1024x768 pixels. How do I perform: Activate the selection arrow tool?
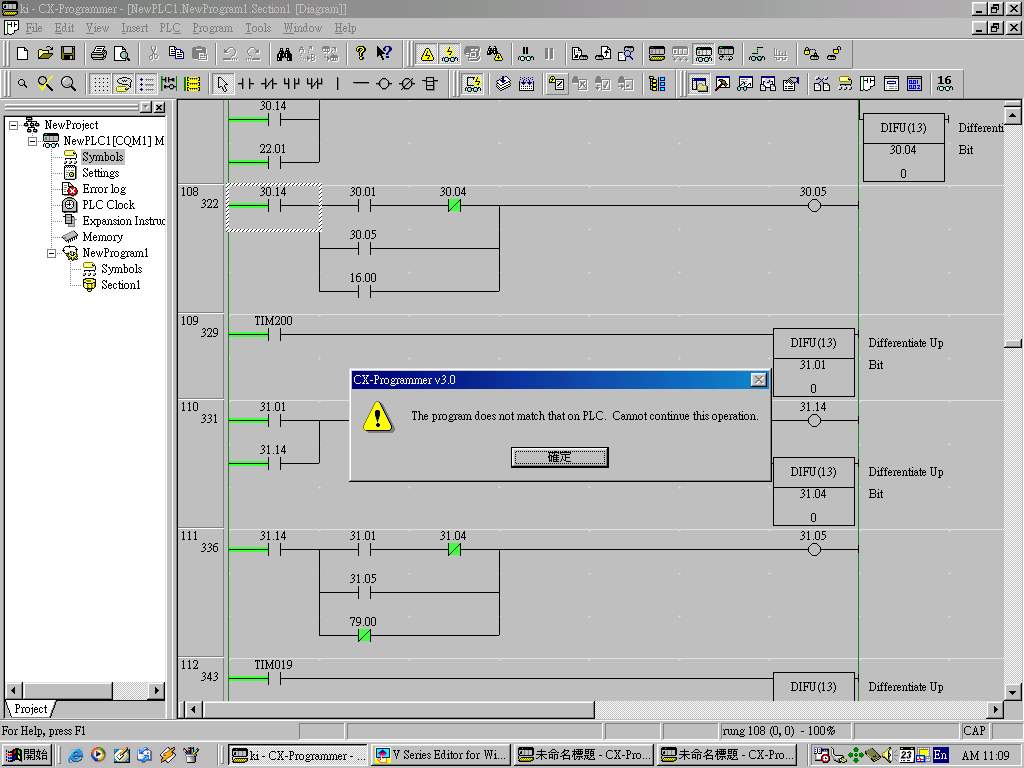coord(223,84)
